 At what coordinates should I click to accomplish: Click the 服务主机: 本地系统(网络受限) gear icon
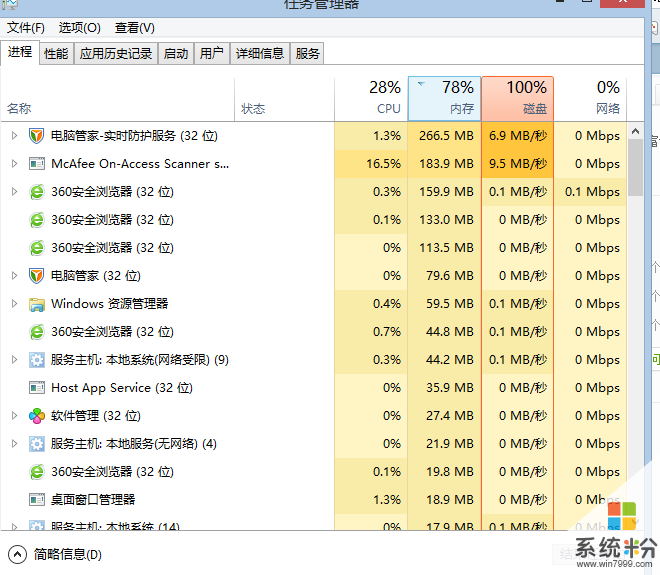[x=37, y=360]
